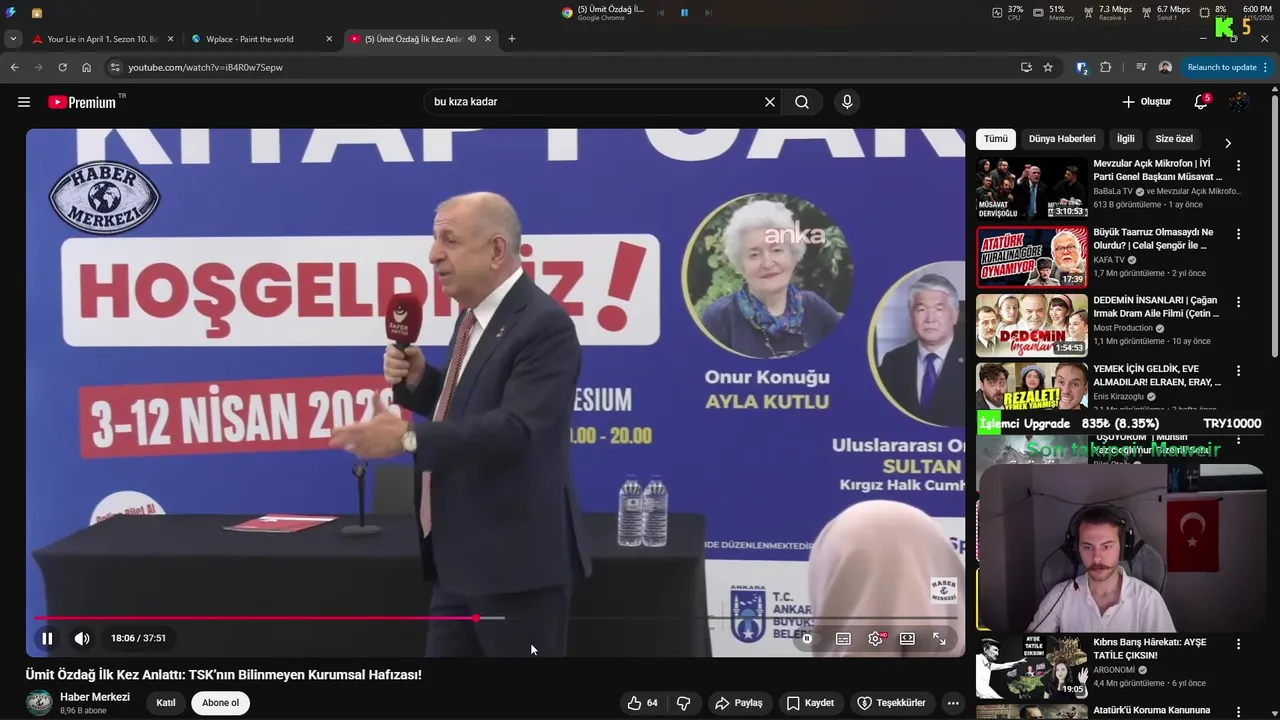Send thanks via Teşekkürler button

[x=890, y=703]
